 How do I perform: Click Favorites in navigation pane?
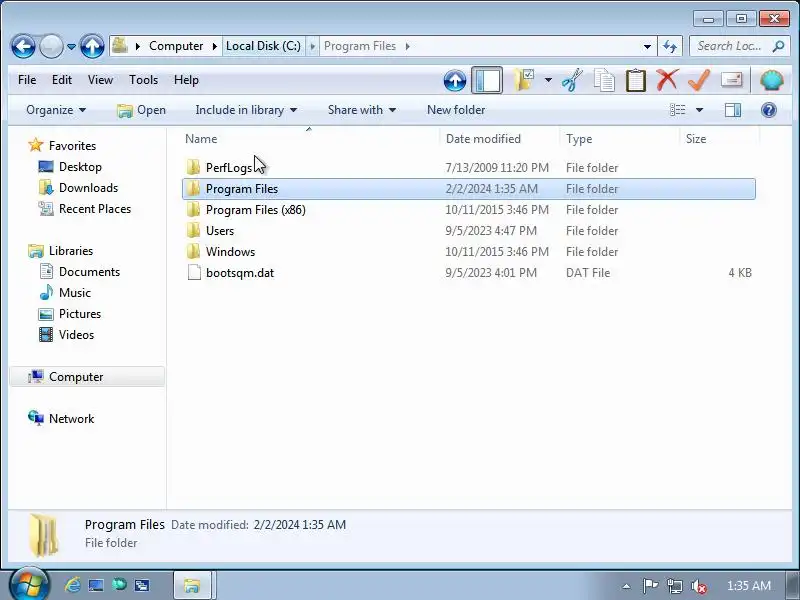point(72,146)
